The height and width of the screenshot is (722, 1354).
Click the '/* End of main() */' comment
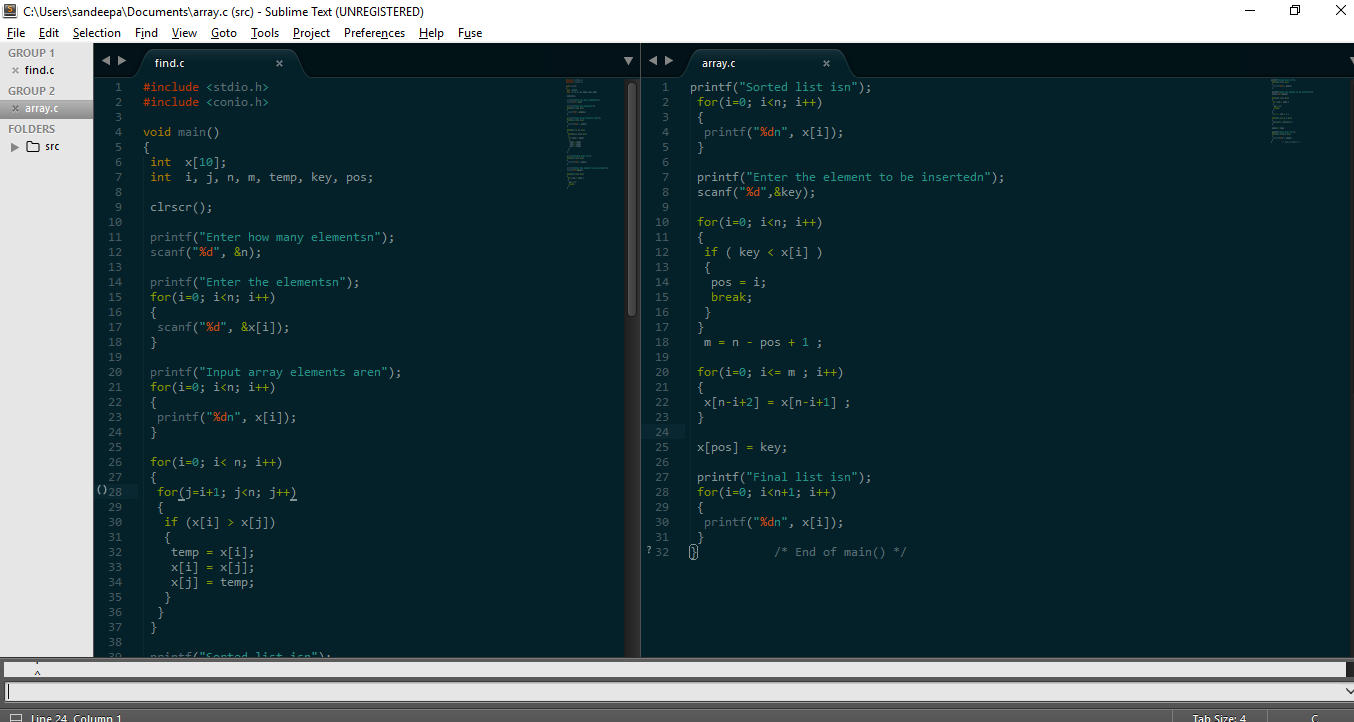(x=840, y=552)
